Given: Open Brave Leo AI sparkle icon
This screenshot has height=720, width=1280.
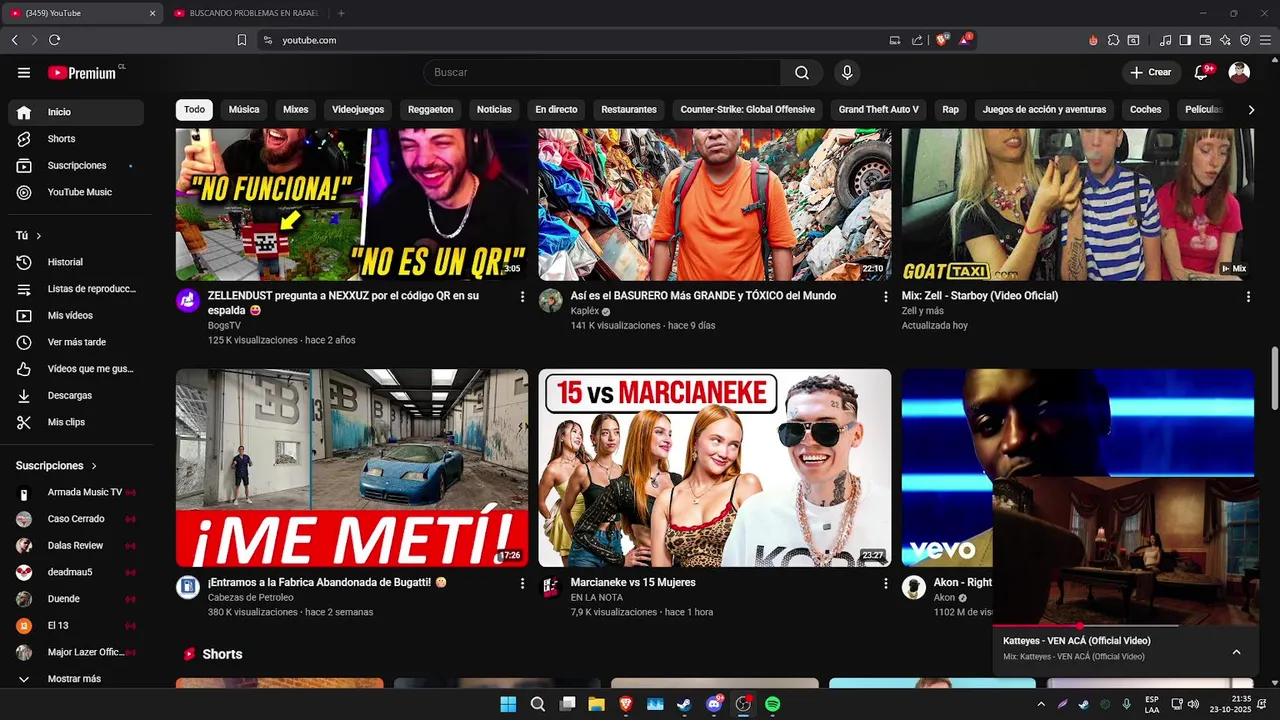Looking at the screenshot, I should tap(1225, 40).
